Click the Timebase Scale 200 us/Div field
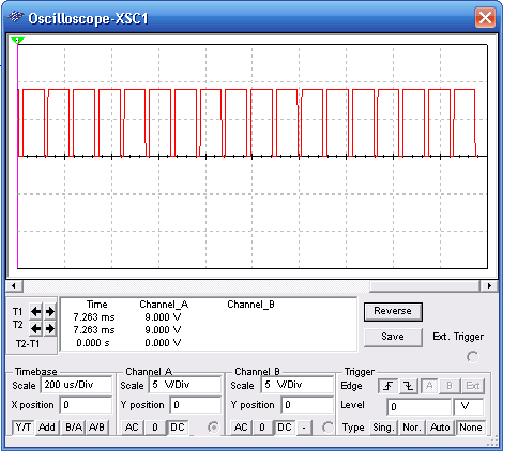 [76, 385]
